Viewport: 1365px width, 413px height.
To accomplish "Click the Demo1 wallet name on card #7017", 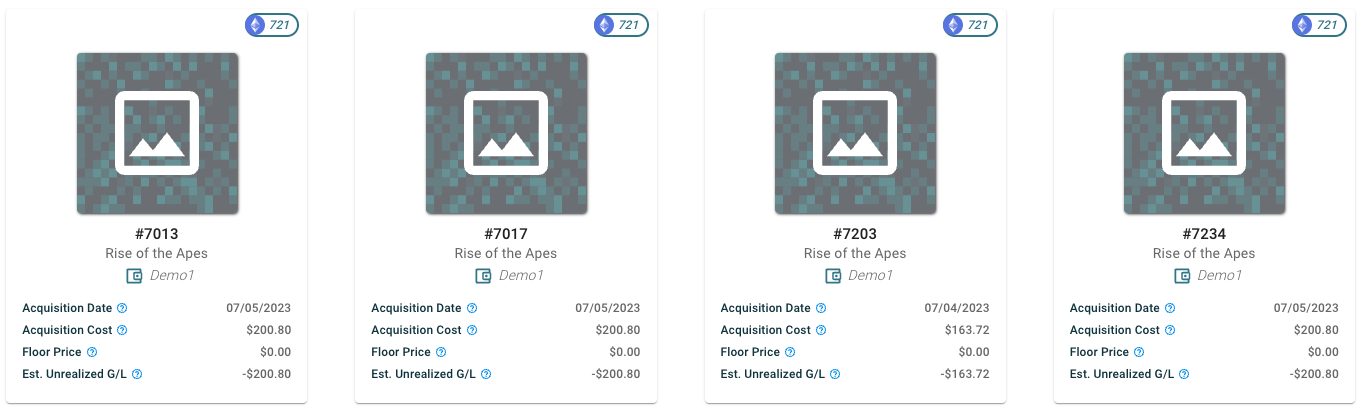I will (x=521, y=276).
